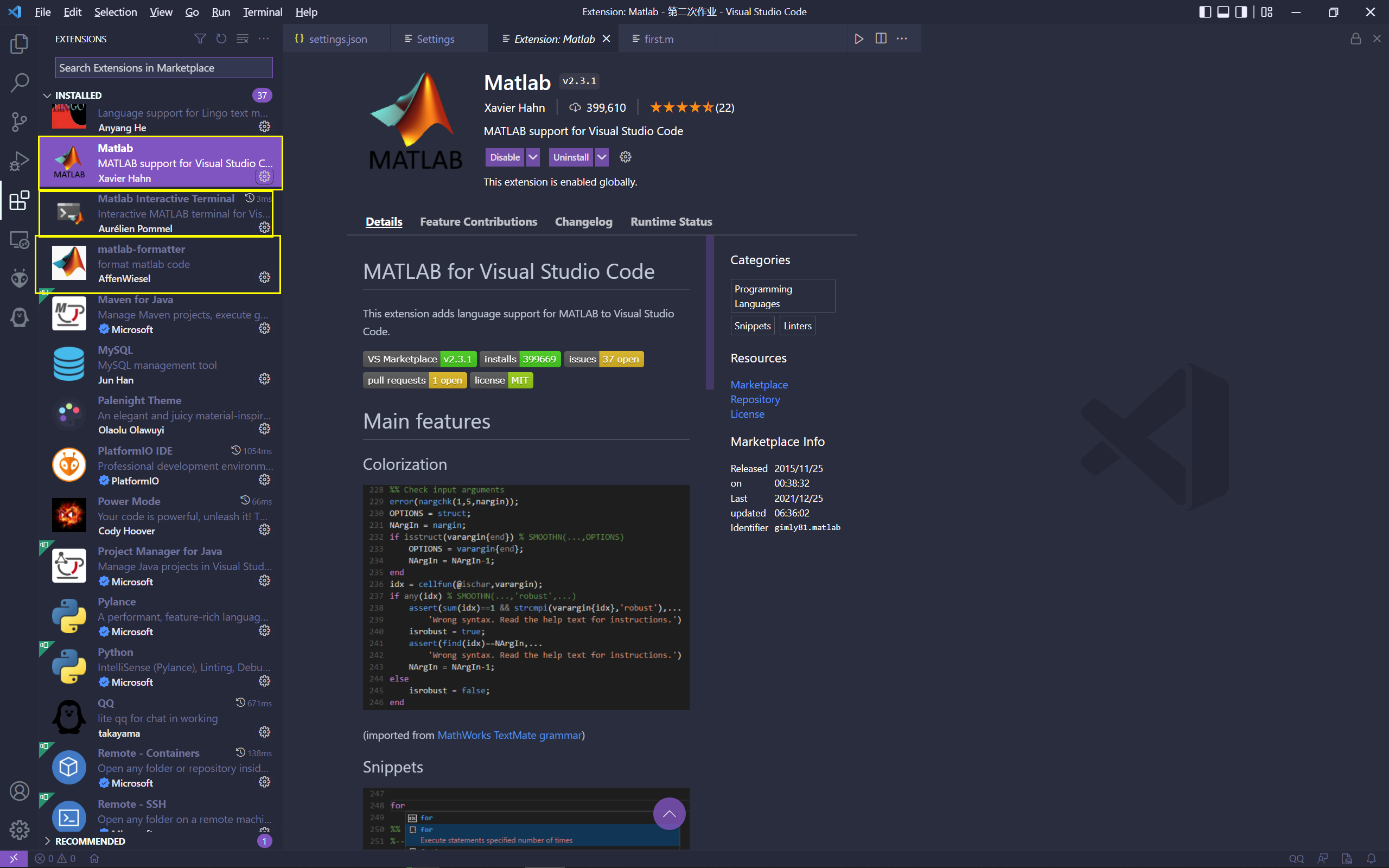
Task: Open PlatformIO alien icon in activity bar
Action: click(19, 278)
